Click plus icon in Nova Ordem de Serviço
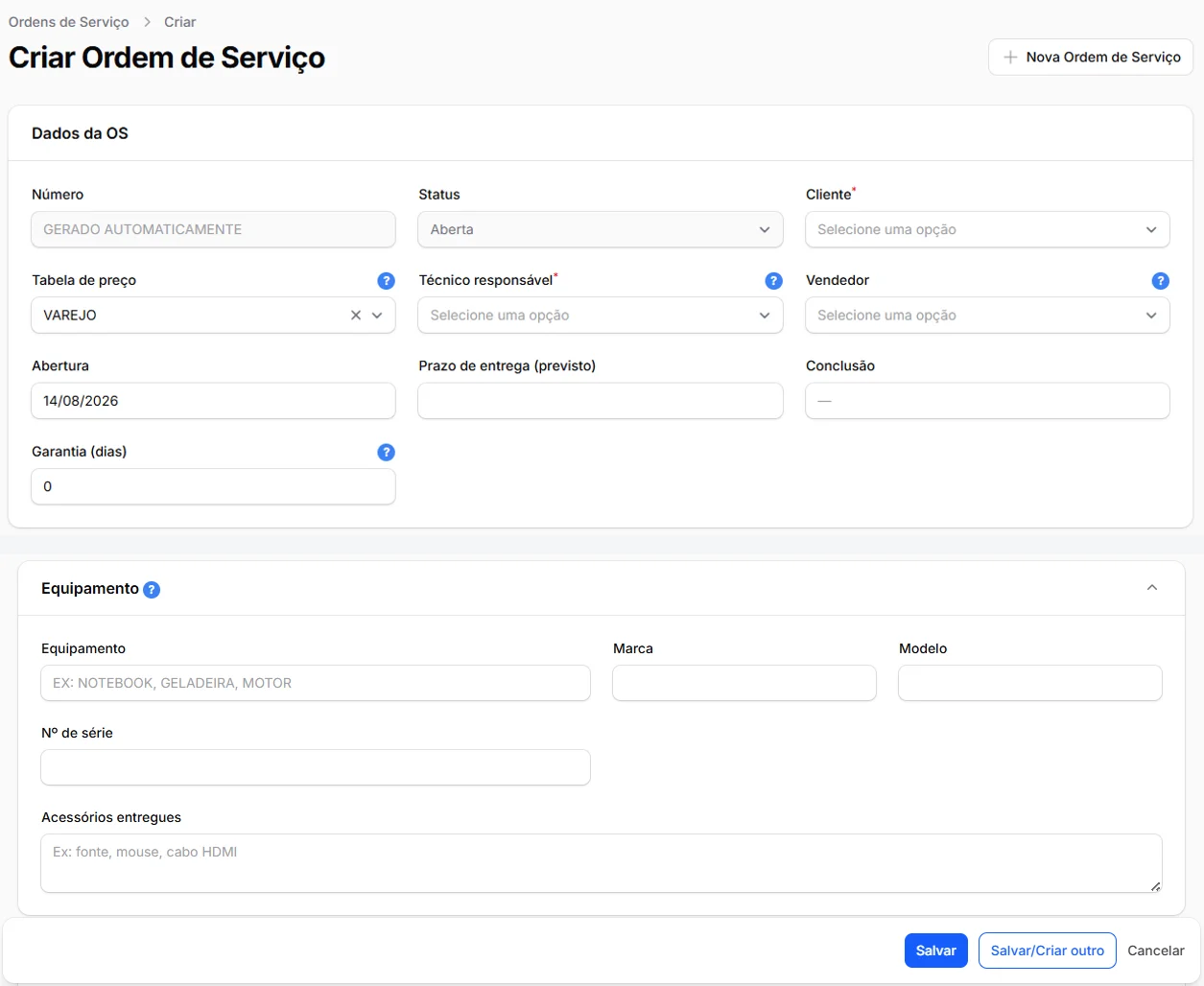 1010,58
